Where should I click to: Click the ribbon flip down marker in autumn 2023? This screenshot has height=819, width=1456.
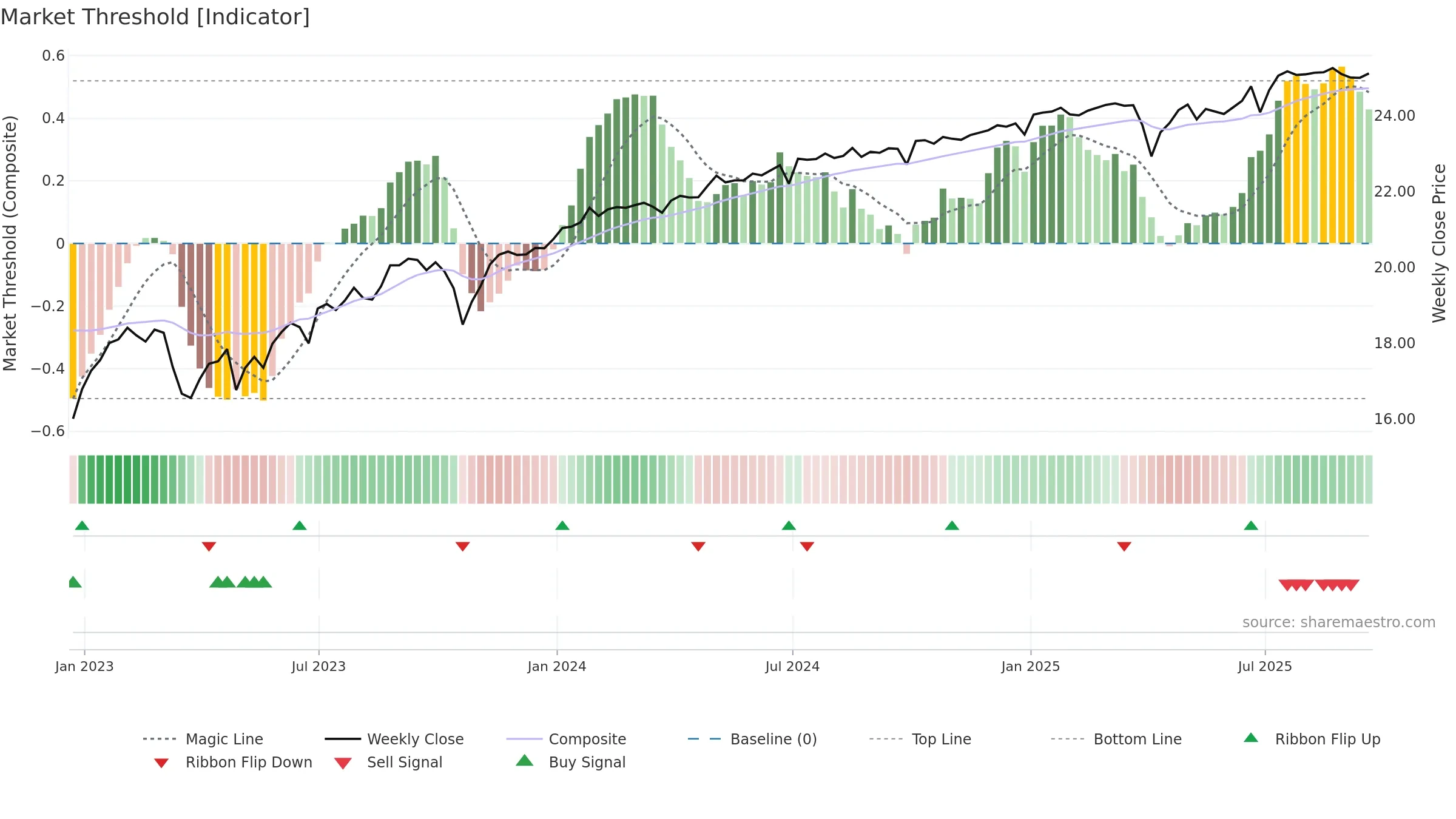click(x=462, y=547)
